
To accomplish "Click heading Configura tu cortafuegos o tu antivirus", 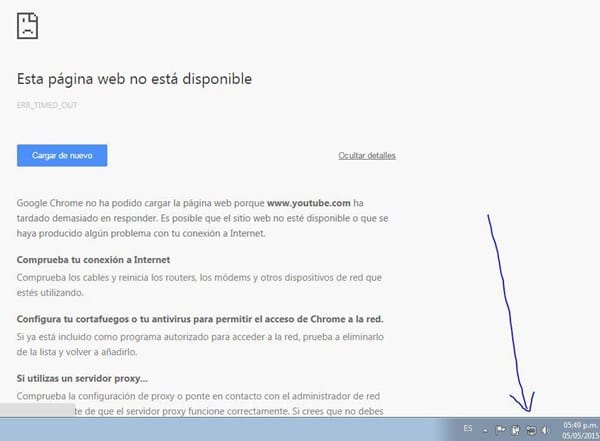I will coord(200,319).
